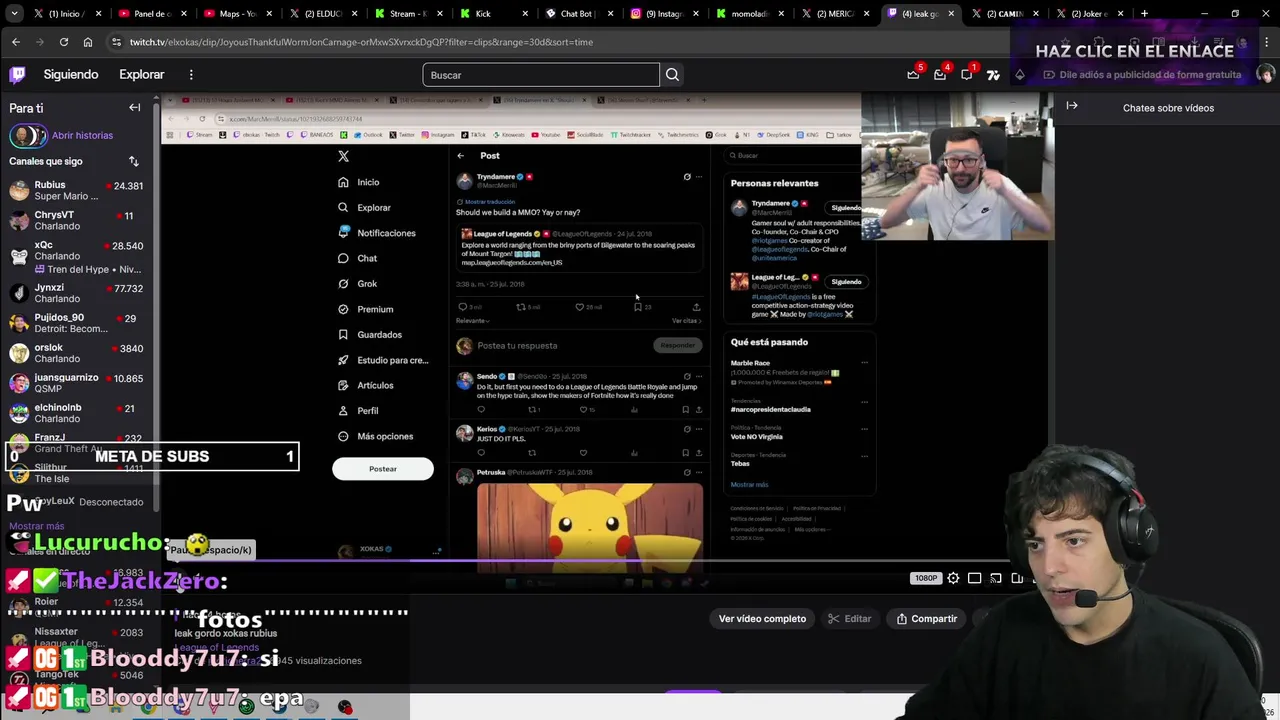
Task: Open the user avatar menu
Action: (1265, 75)
